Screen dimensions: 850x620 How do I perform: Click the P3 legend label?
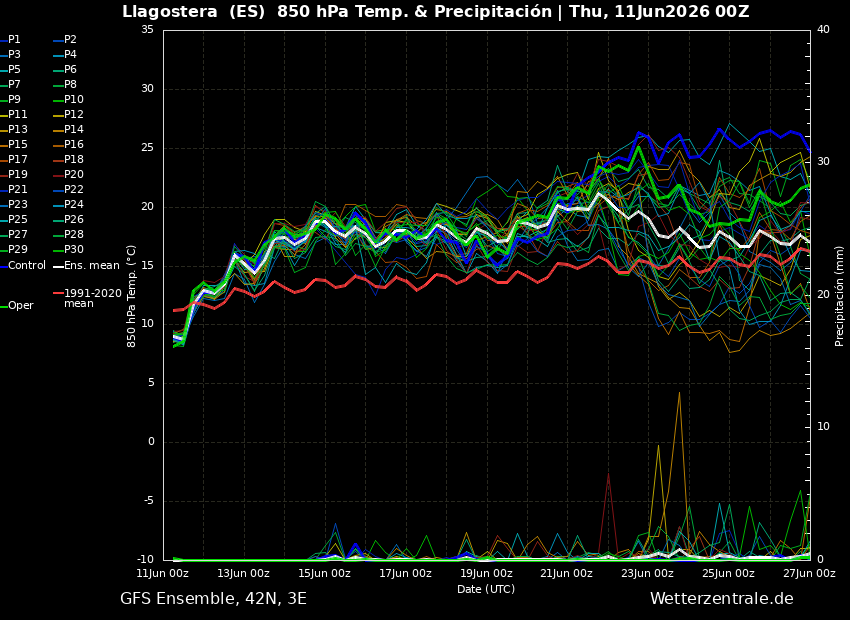(14, 55)
